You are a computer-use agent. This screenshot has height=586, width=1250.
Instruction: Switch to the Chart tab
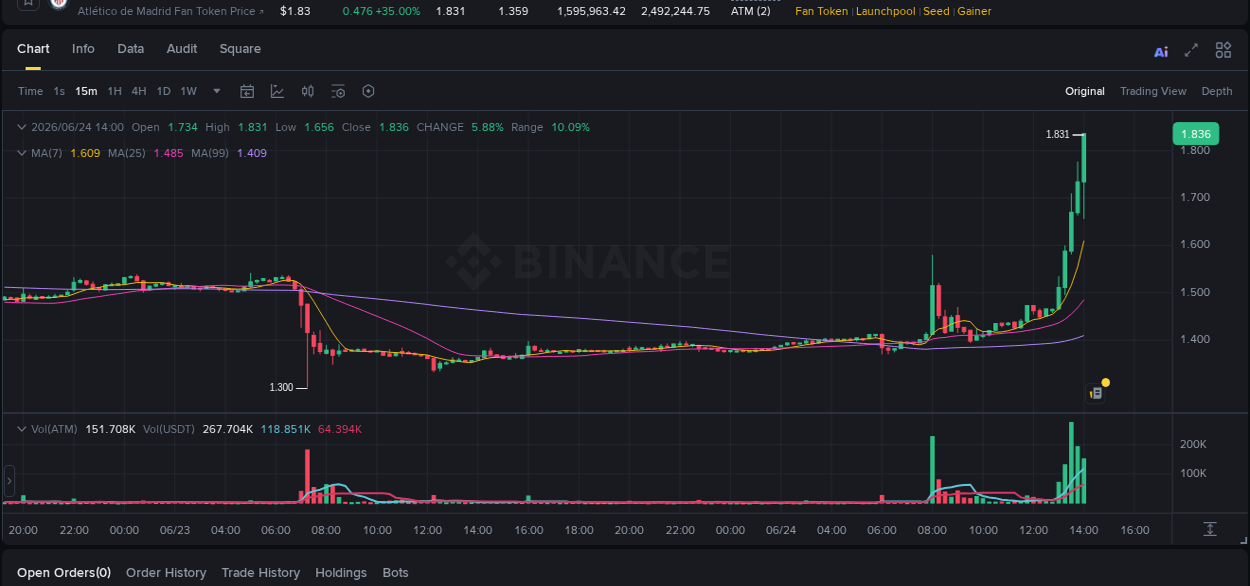pyautogui.click(x=33, y=49)
